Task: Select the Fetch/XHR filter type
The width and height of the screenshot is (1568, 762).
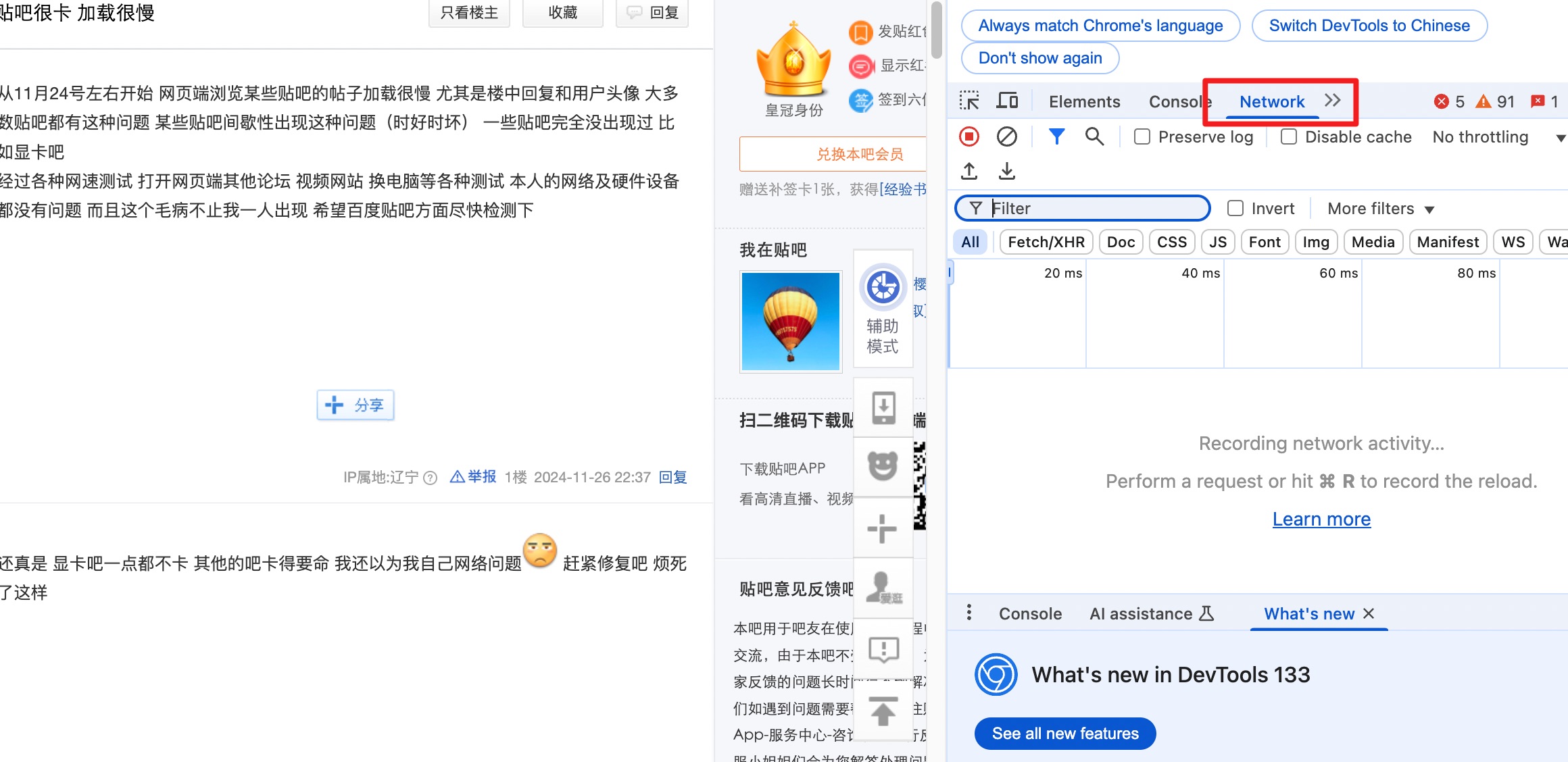Action: (x=1046, y=242)
